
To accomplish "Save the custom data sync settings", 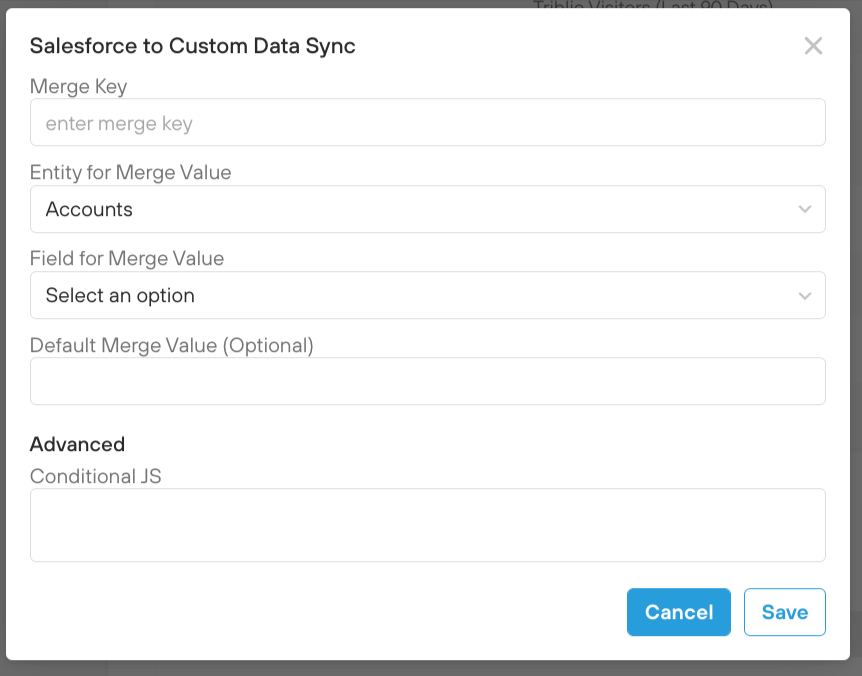I will coord(784,612).
